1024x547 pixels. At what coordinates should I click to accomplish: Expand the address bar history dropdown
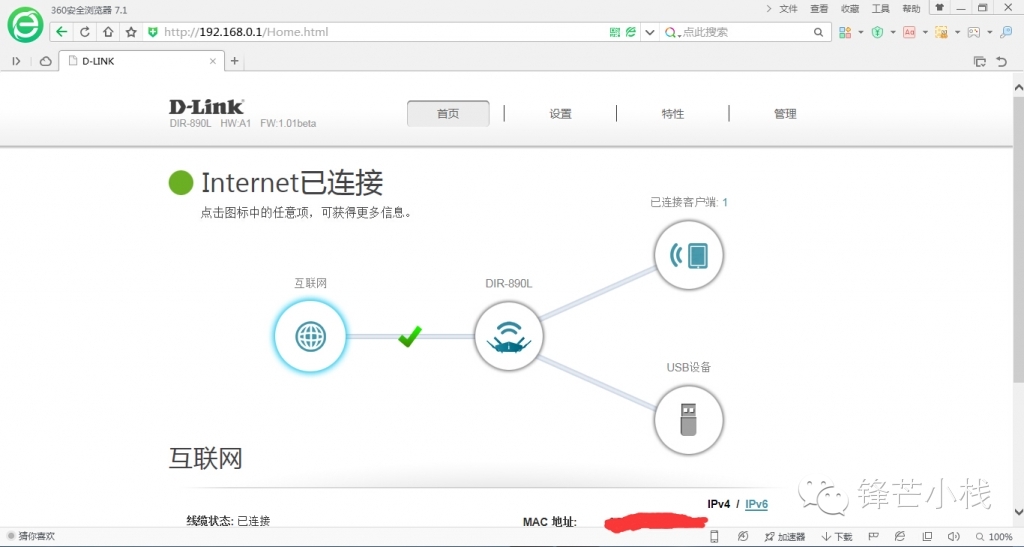(x=649, y=32)
